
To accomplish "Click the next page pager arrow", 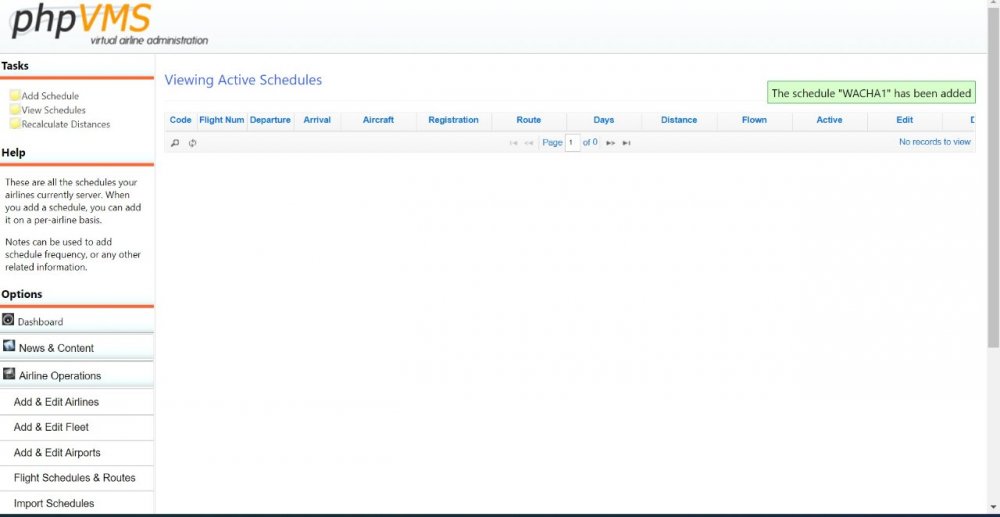I will (610, 143).
